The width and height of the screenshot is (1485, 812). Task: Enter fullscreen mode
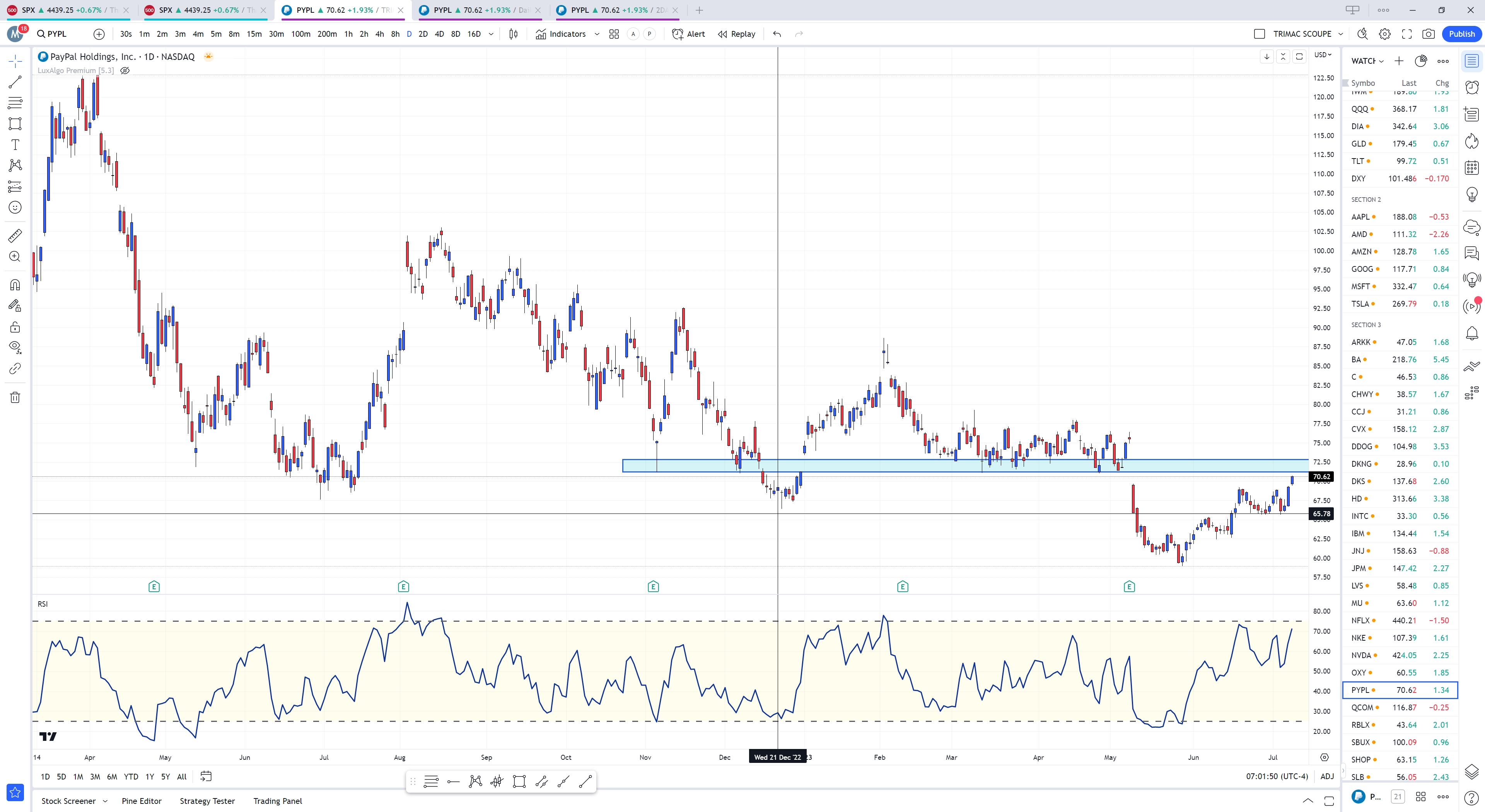(1406, 34)
